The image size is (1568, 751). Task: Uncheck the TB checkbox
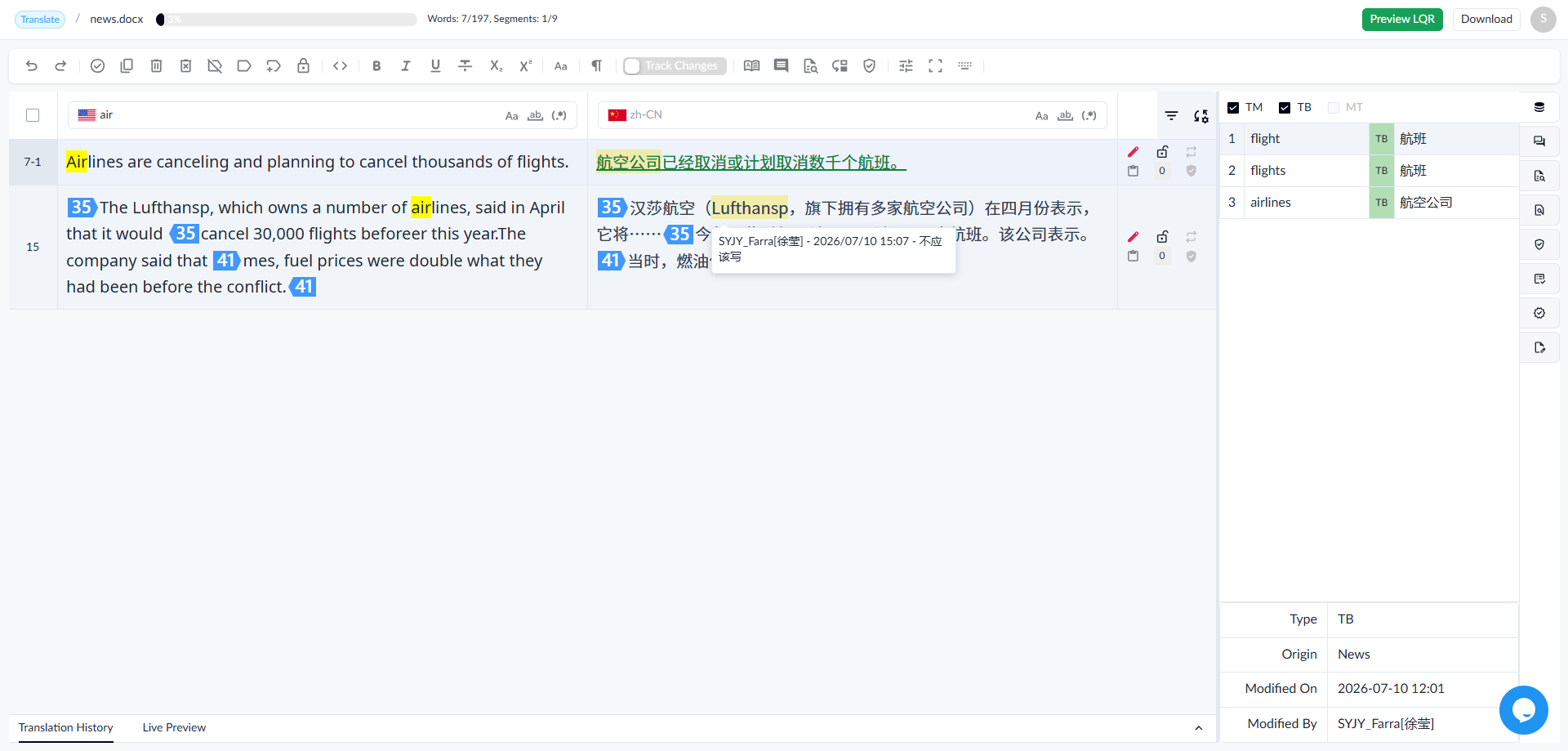pyautogui.click(x=1285, y=108)
